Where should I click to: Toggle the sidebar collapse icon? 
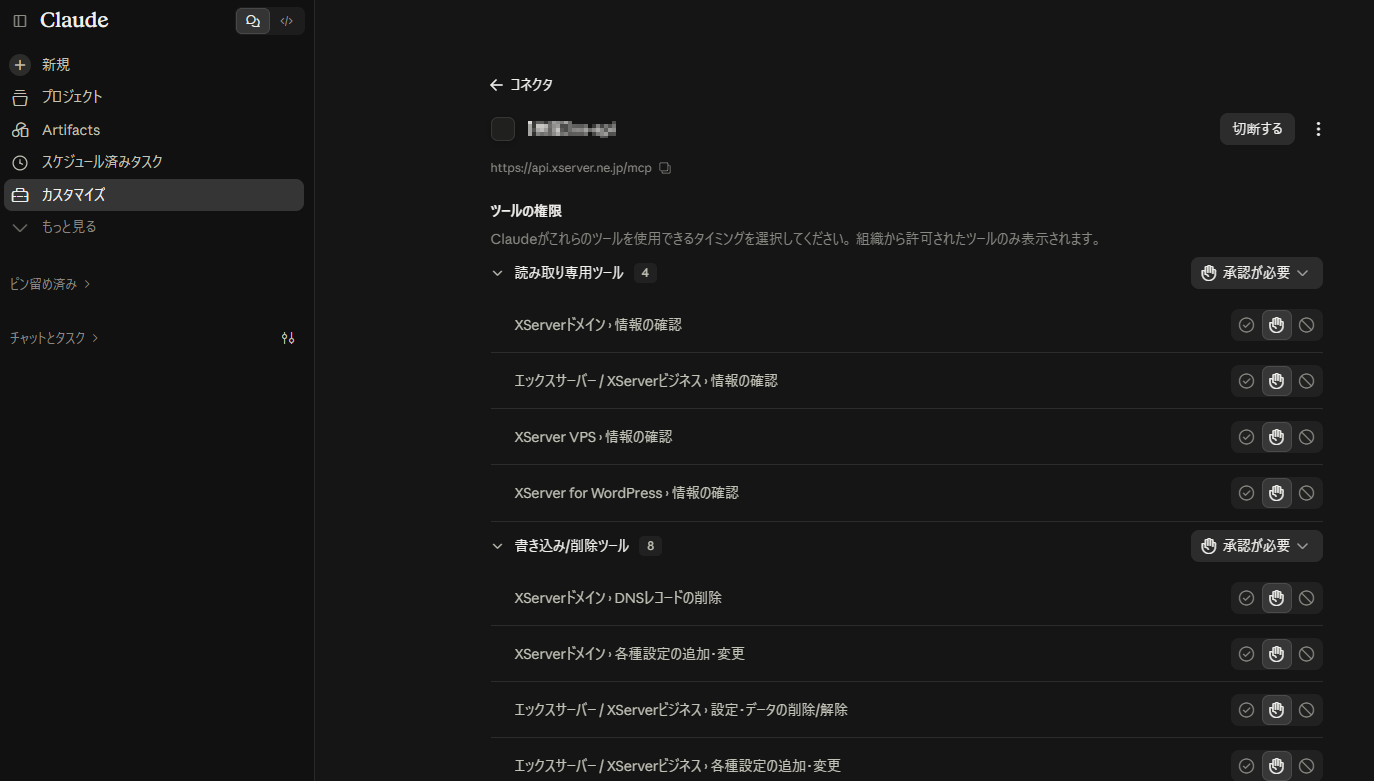point(20,21)
